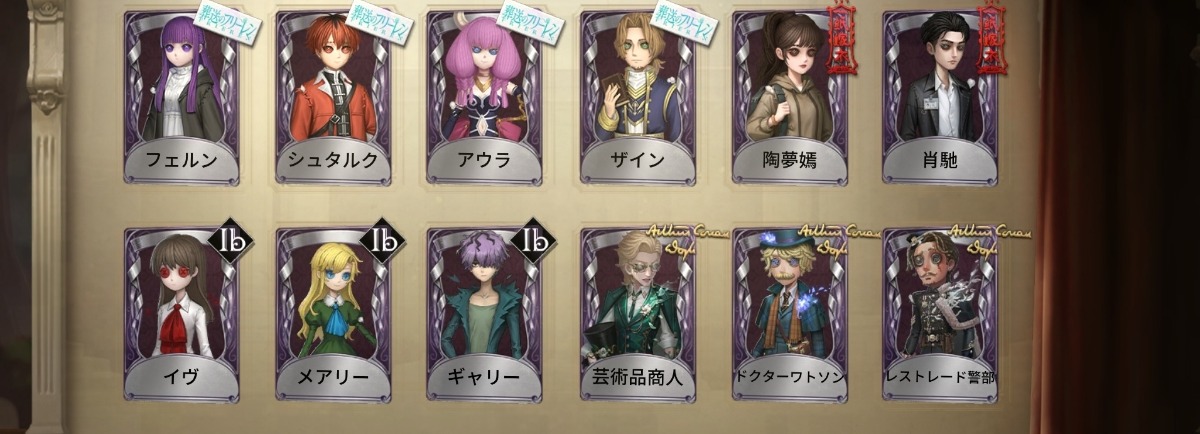Choose the メアリー costume card
1200x434 pixels.
tap(333, 314)
